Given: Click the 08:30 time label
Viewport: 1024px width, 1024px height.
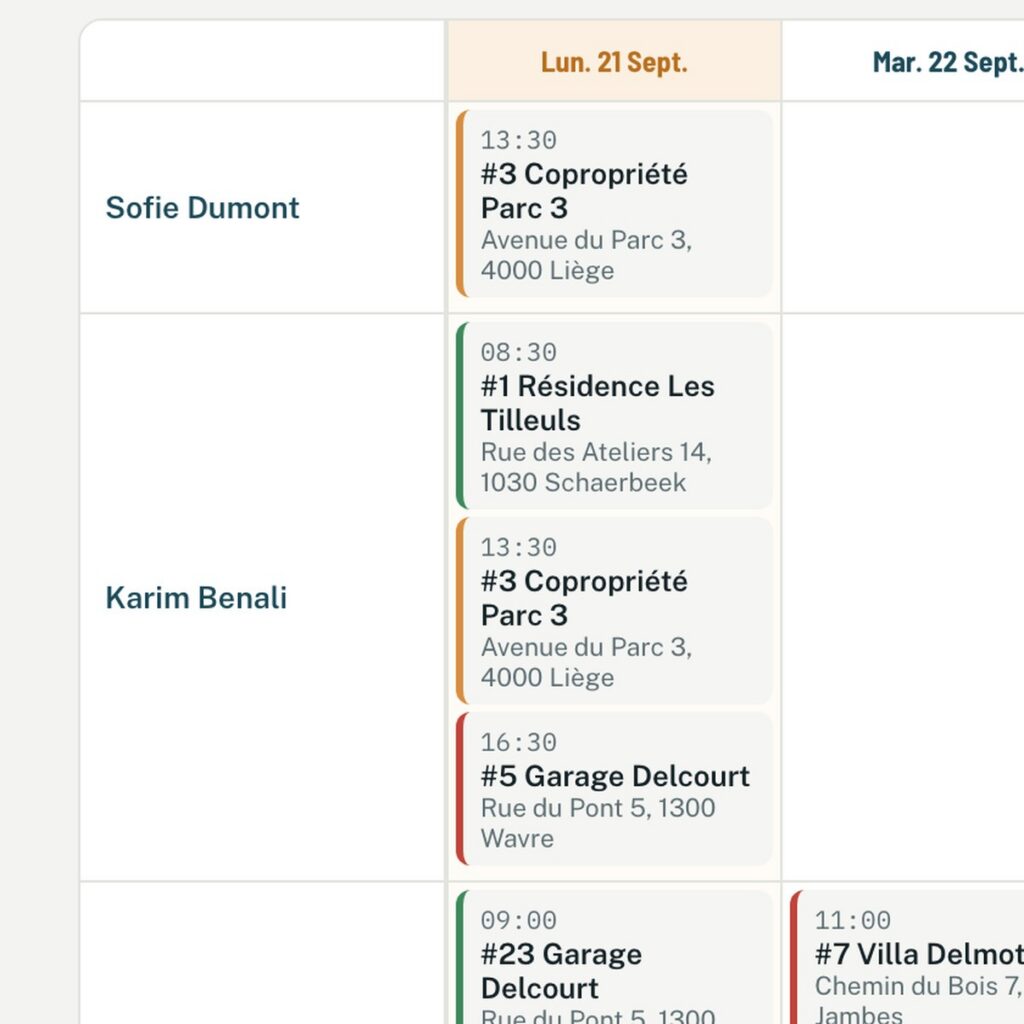Looking at the screenshot, I should pyautogui.click(x=519, y=352).
